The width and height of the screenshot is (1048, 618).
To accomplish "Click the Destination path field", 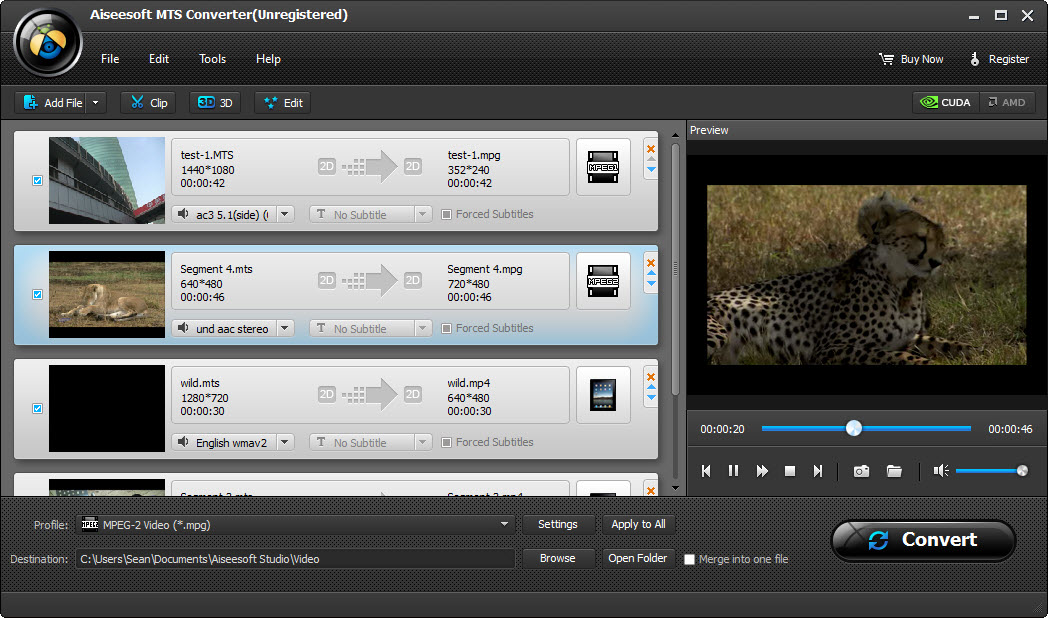I will (x=295, y=559).
